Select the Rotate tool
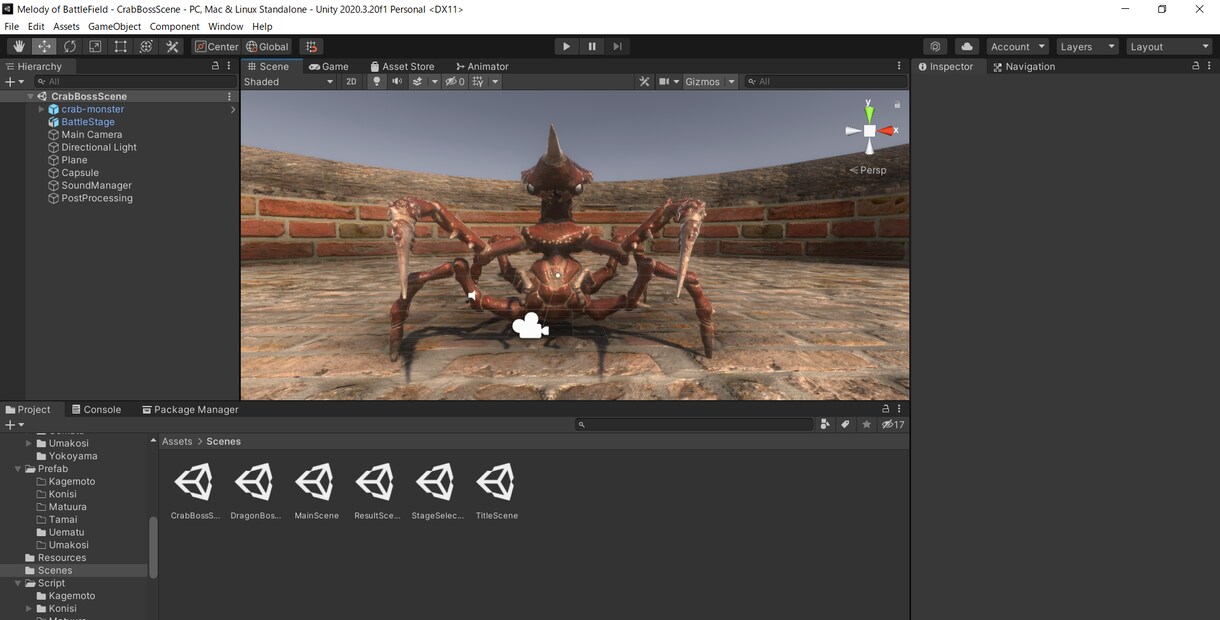The width and height of the screenshot is (1220, 620). tap(70, 46)
